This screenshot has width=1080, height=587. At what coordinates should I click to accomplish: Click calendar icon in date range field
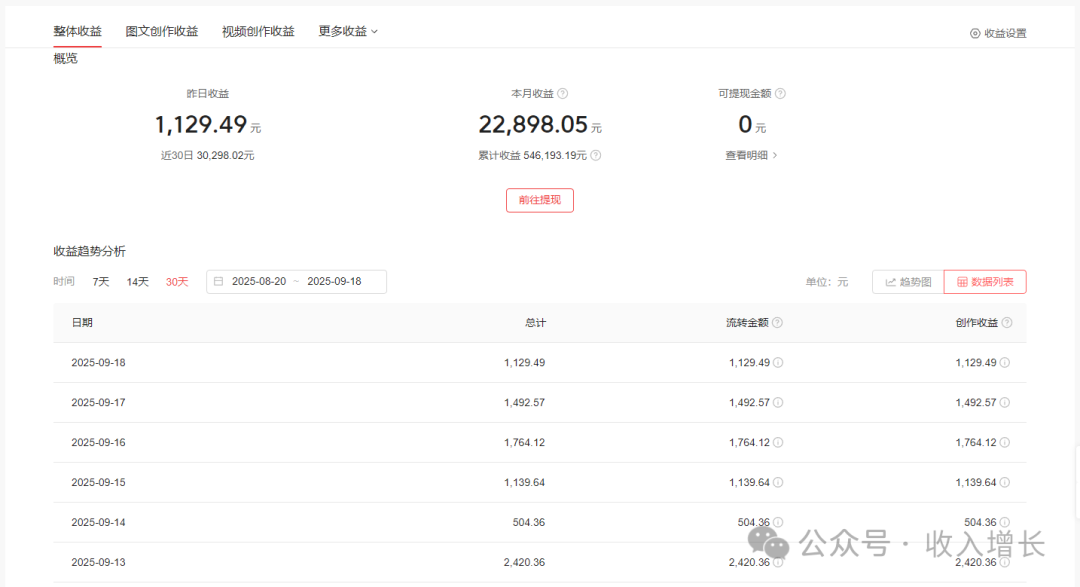tap(218, 281)
